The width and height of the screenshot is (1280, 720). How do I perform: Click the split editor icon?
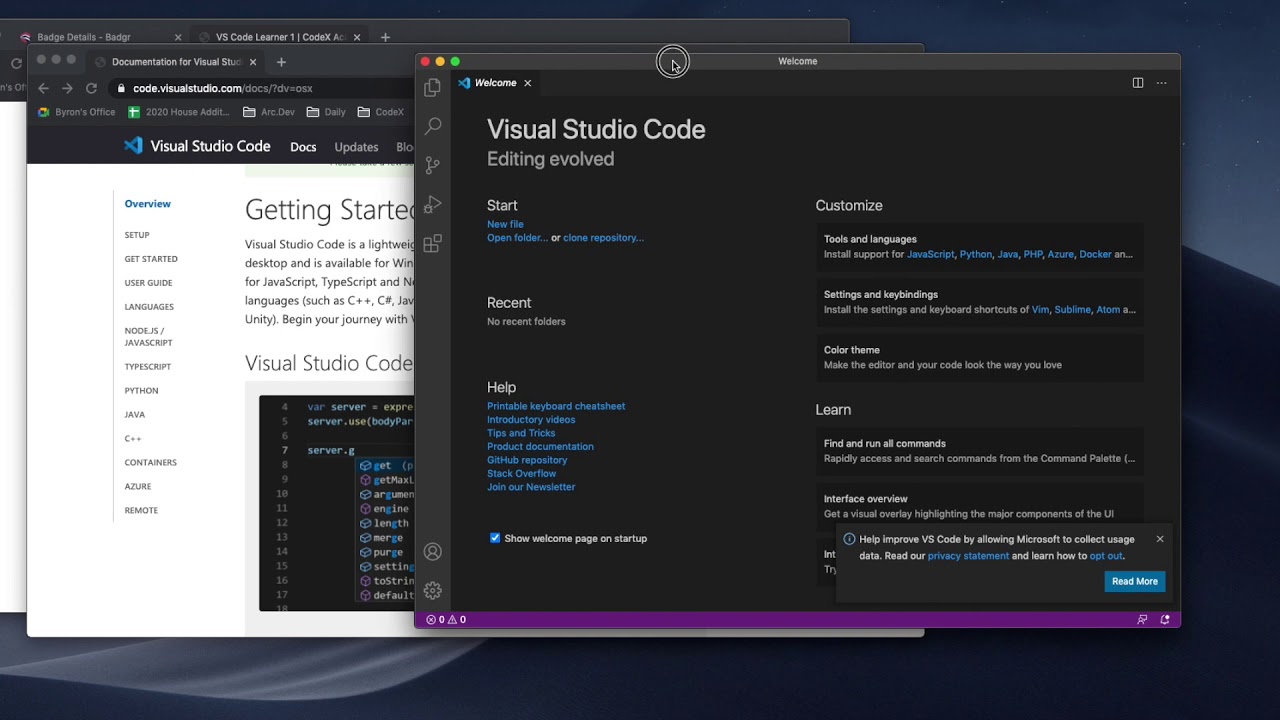(1138, 83)
